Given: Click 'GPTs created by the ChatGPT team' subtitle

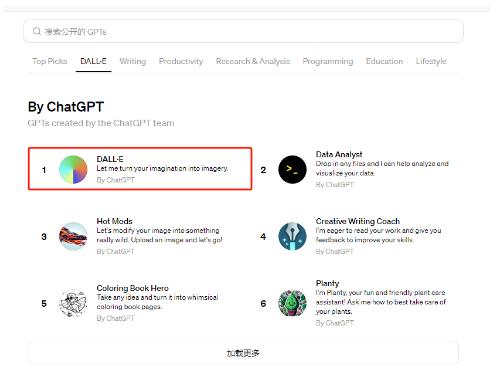Looking at the screenshot, I should click(x=101, y=123).
